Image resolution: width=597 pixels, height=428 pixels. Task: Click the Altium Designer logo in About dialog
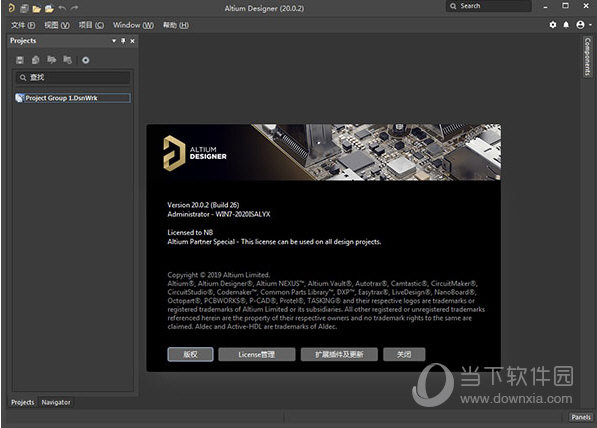coord(195,153)
